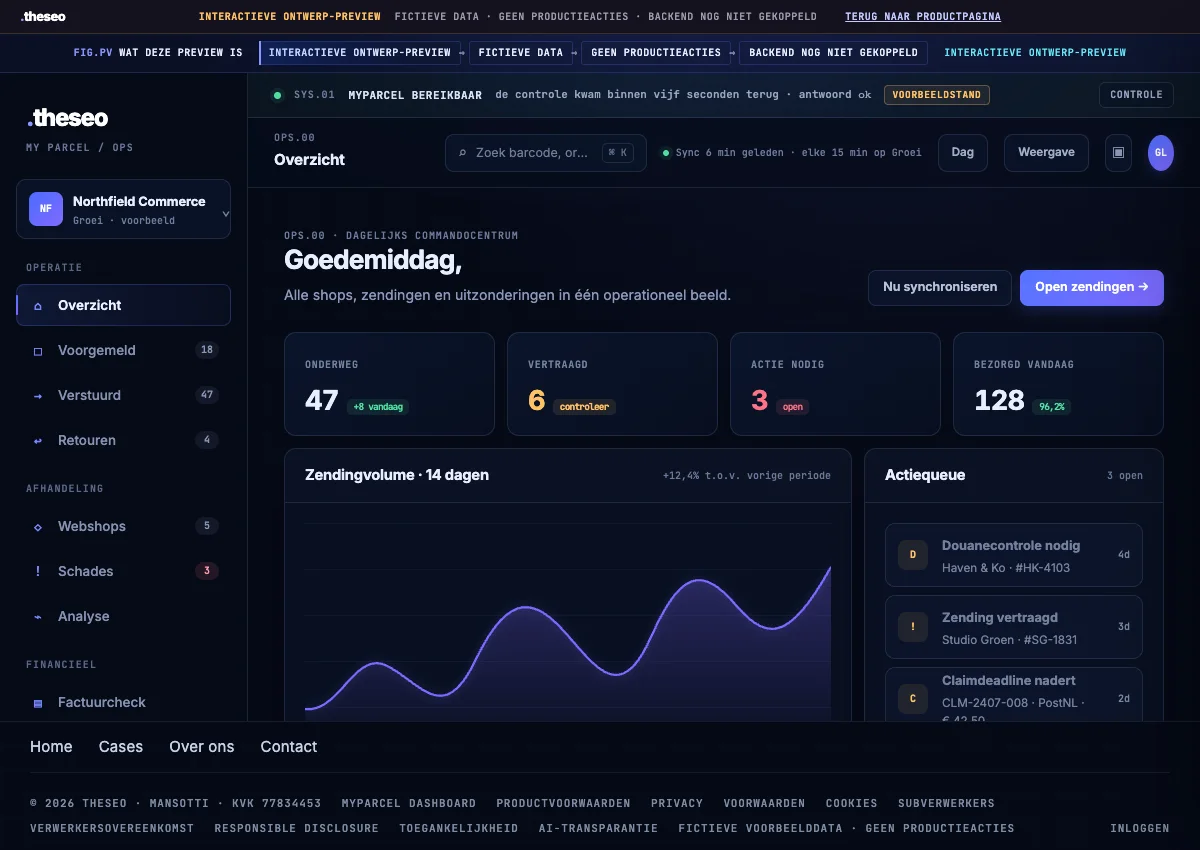1200x850 pixels.
Task: Open the Over ons footer link
Action: tap(202, 747)
